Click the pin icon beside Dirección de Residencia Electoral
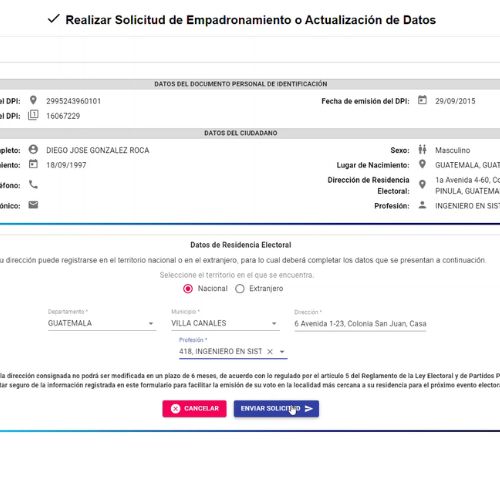 [422, 184]
